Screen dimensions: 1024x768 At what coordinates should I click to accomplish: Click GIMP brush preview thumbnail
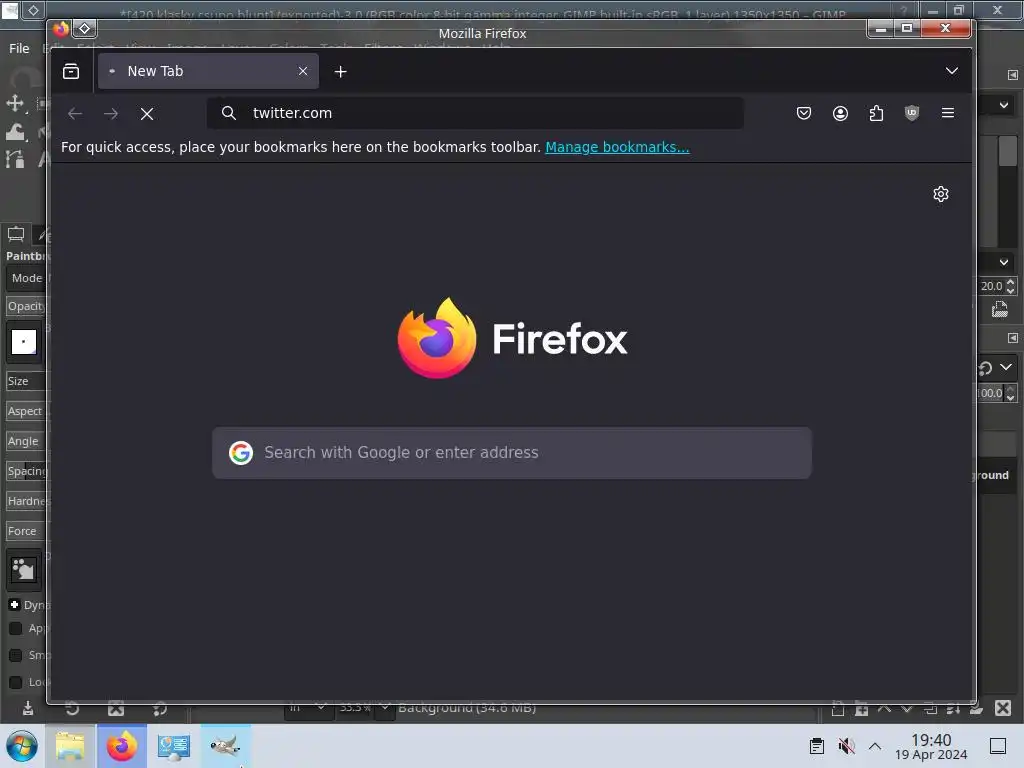pyautogui.click(x=24, y=342)
